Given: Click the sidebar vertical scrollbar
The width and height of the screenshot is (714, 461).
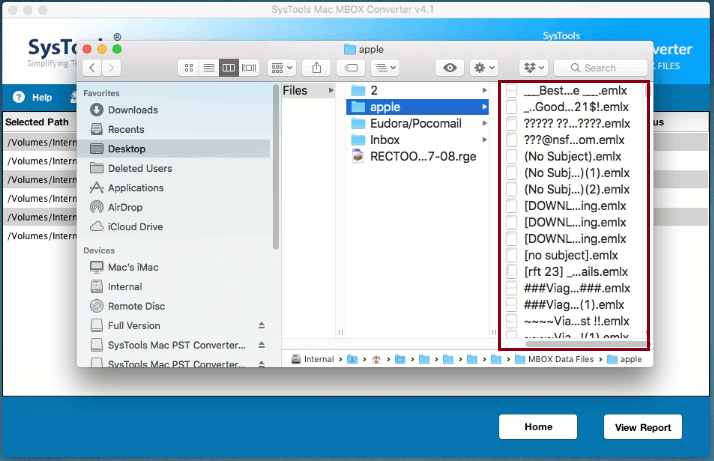Looking at the screenshot, I should (x=275, y=167).
